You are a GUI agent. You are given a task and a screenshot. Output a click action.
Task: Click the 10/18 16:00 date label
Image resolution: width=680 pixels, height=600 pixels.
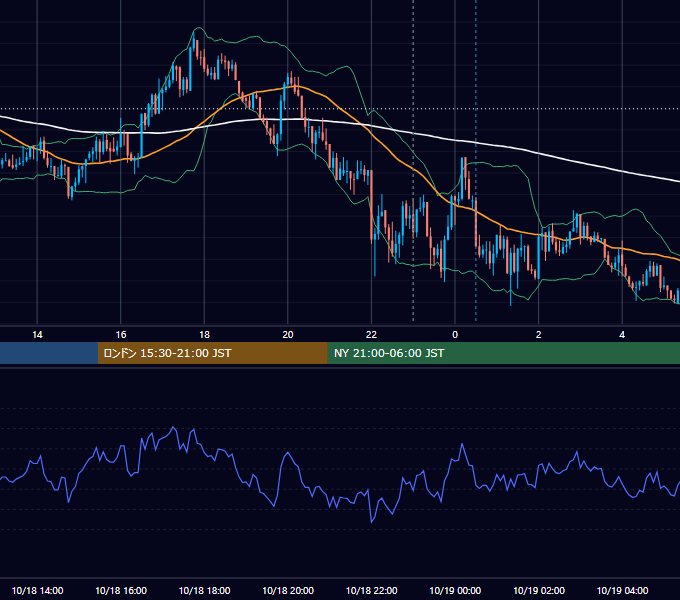[121, 590]
